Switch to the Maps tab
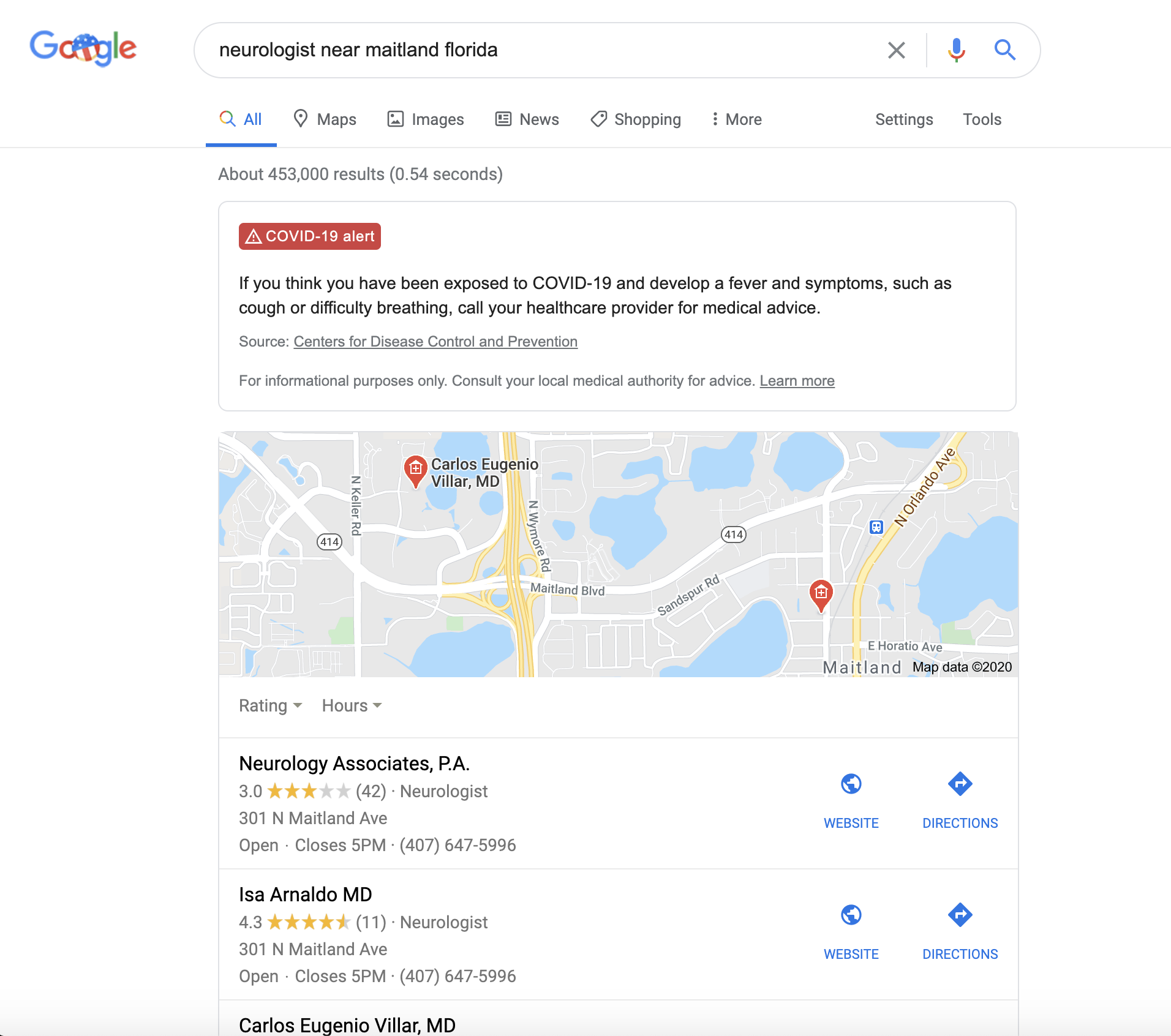The image size is (1171, 1036). tap(325, 119)
